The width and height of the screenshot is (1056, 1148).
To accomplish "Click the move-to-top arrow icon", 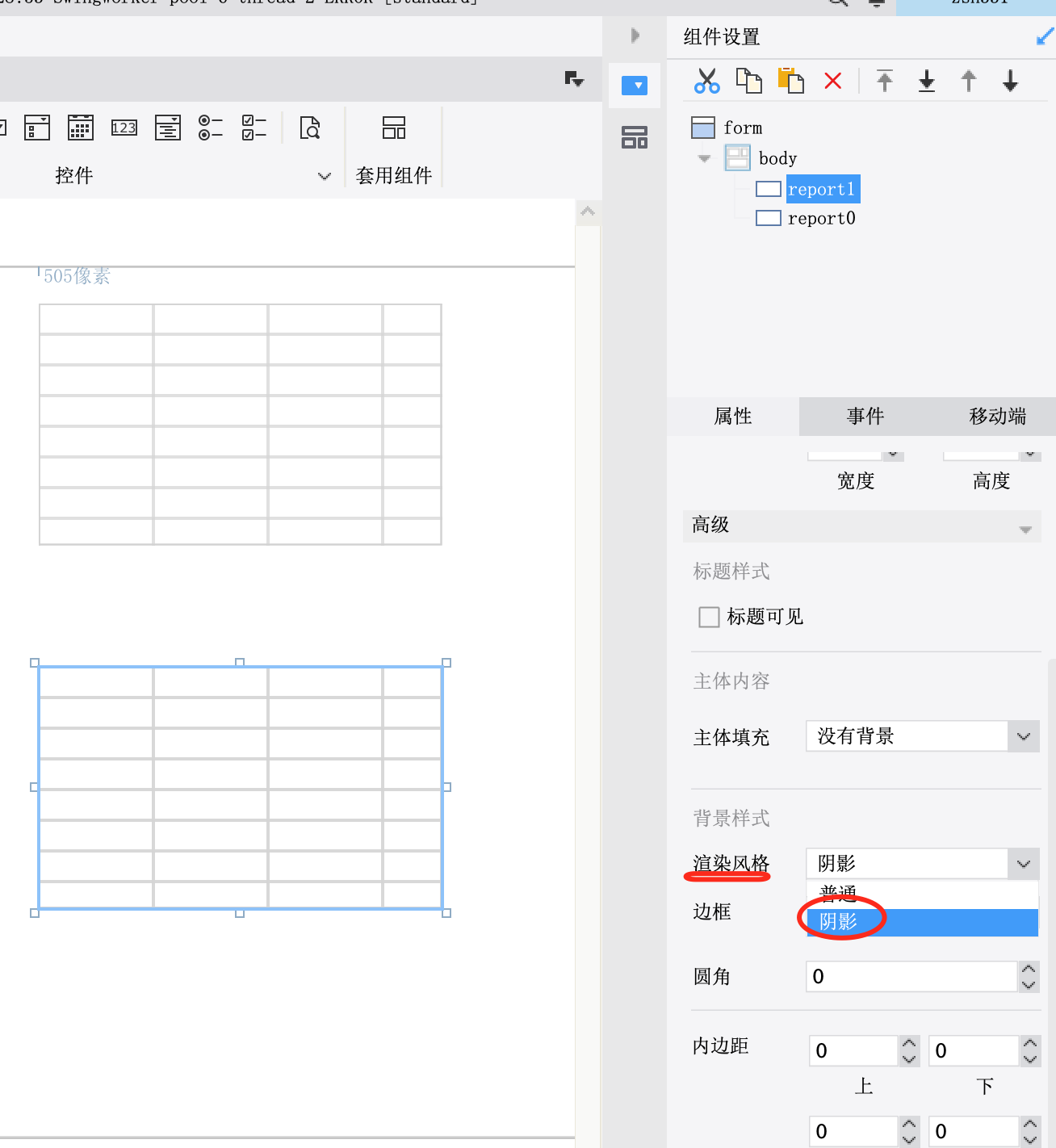I will [885, 81].
